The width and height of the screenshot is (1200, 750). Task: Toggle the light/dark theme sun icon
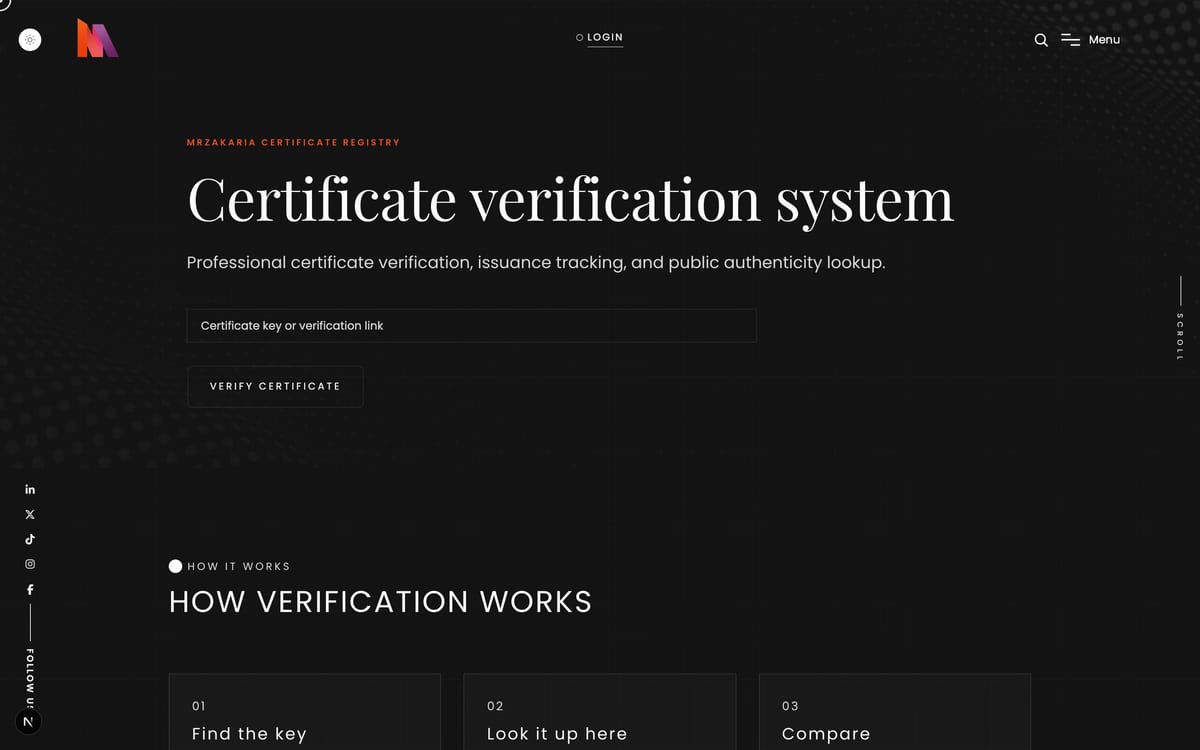click(x=30, y=40)
